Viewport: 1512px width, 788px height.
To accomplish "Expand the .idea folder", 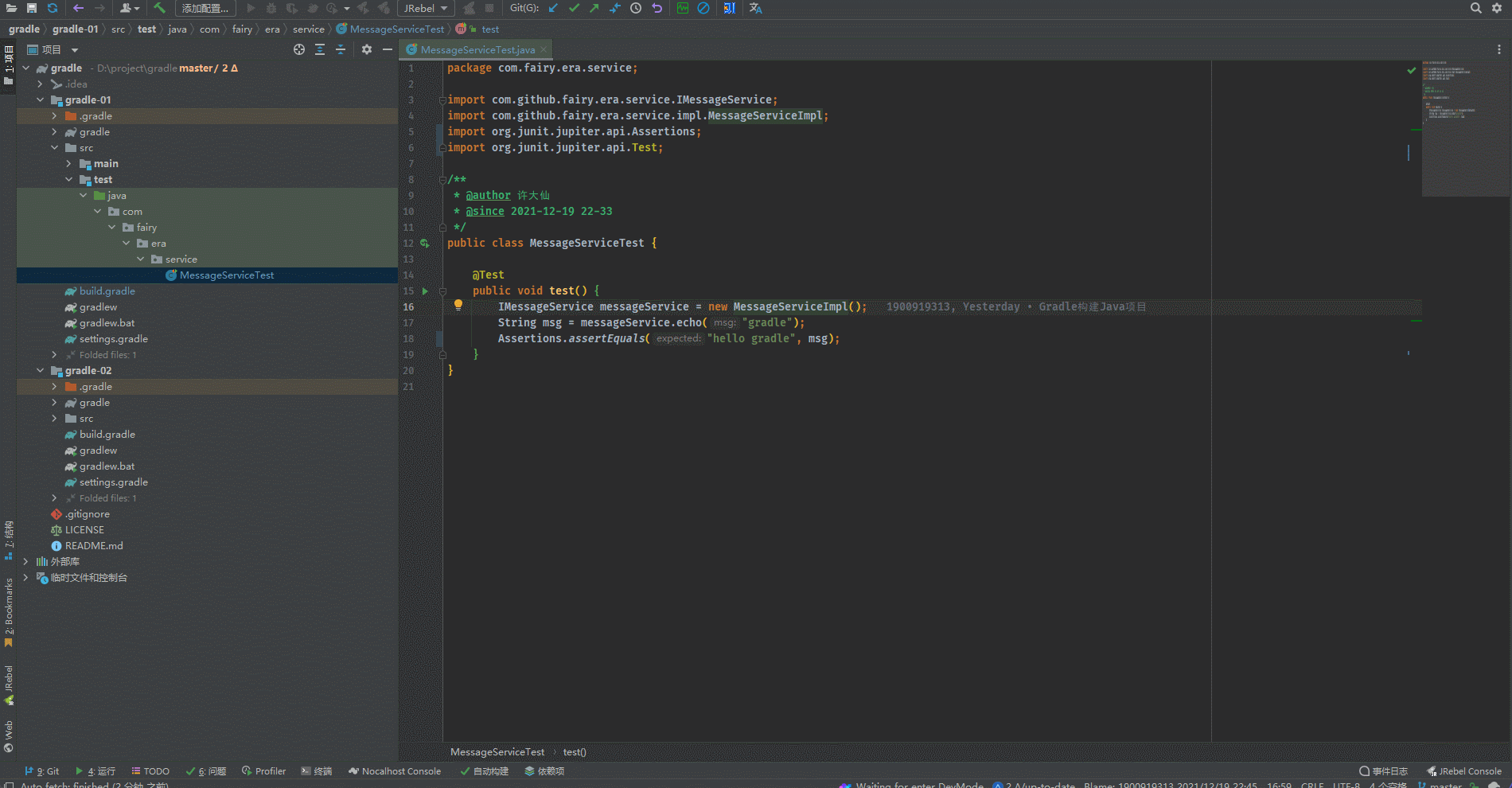I will [x=41, y=84].
